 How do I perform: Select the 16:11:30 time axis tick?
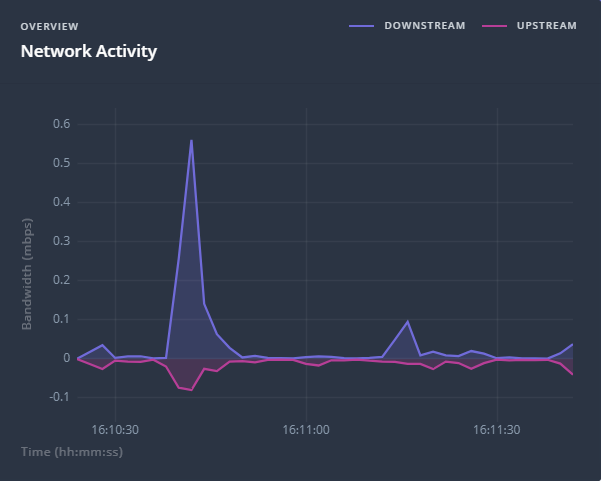[497, 429]
